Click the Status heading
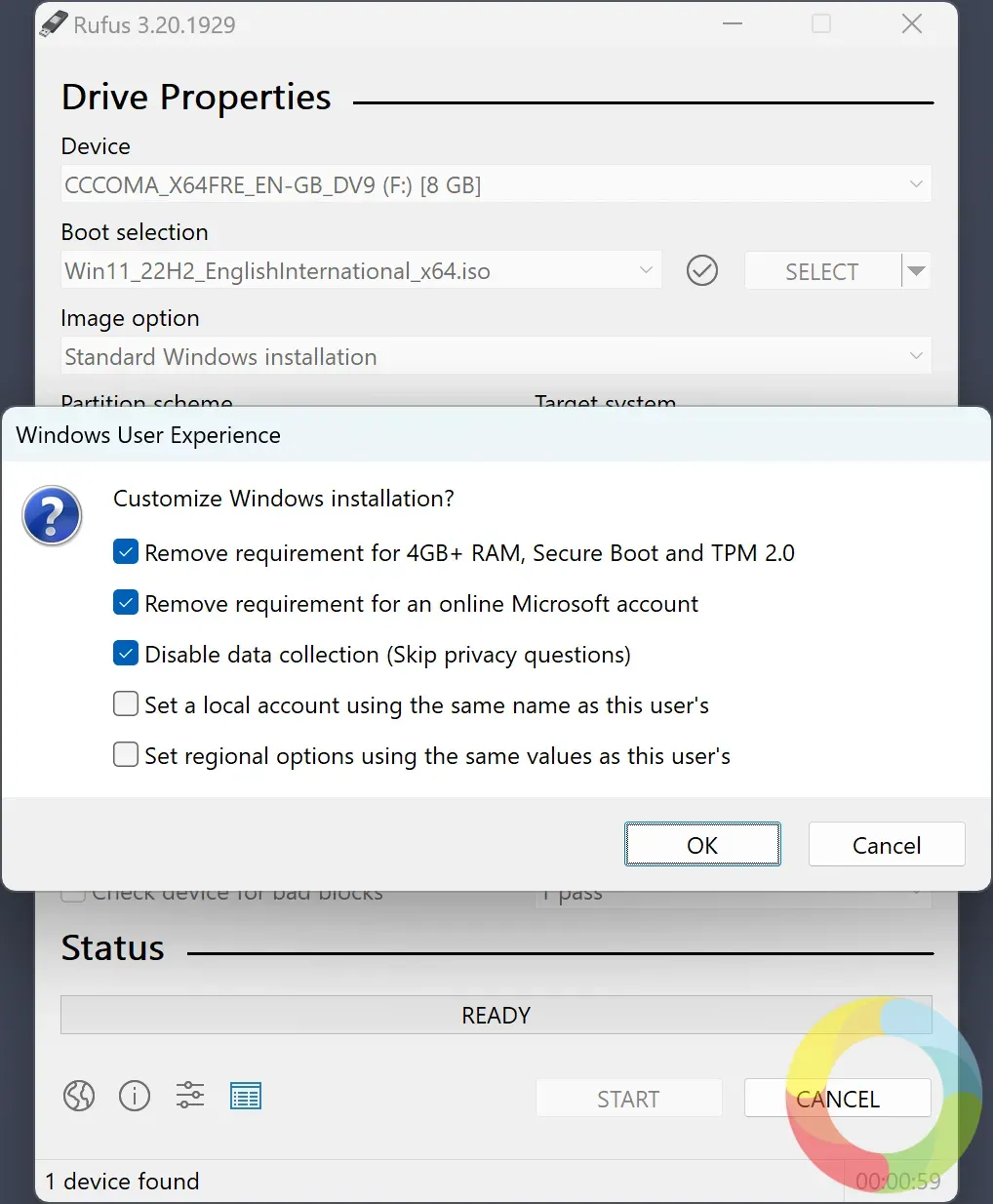Viewport: 993px width, 1204px height. 113,948
